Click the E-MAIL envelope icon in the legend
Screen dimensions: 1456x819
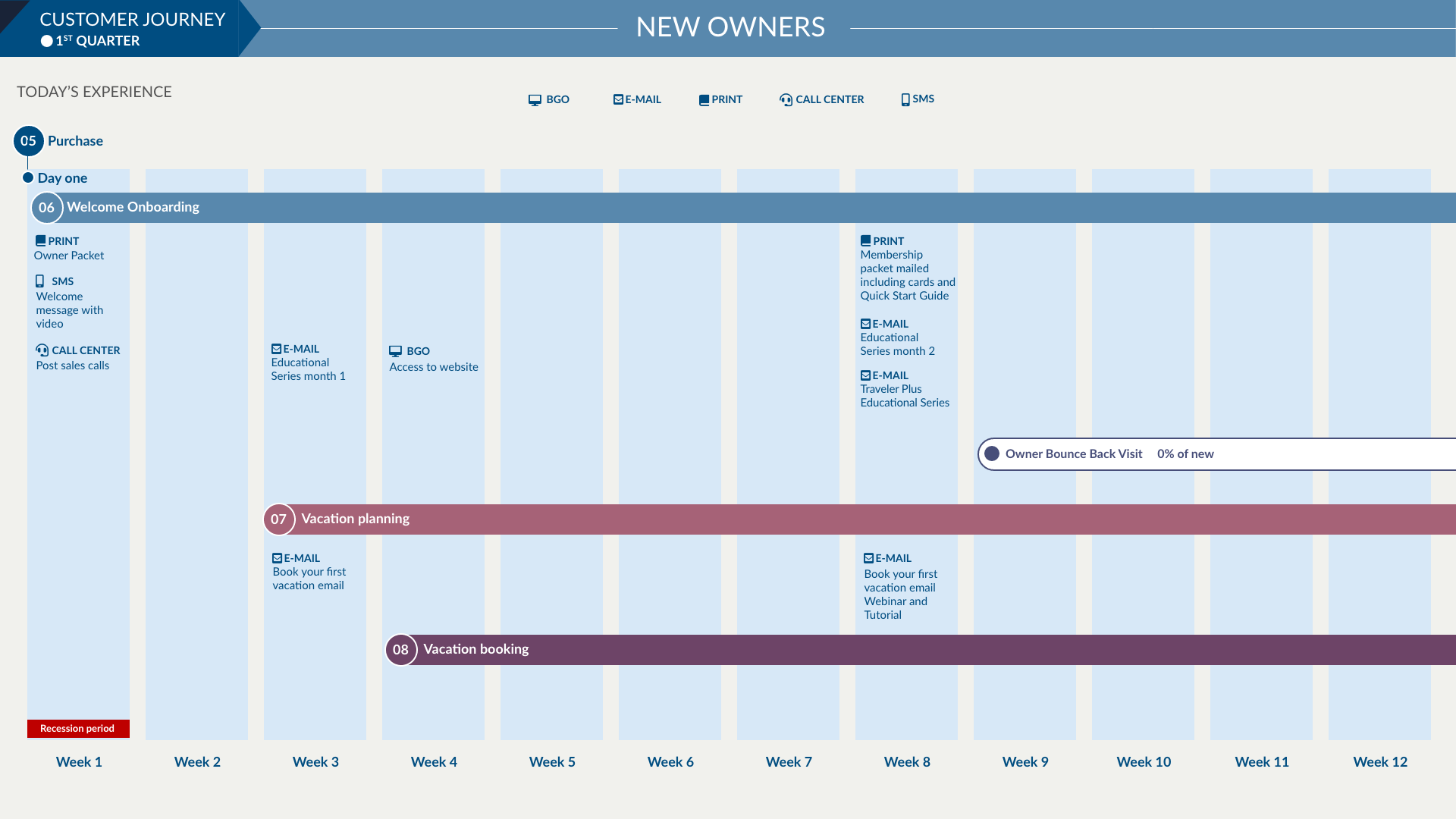point(618,99)
